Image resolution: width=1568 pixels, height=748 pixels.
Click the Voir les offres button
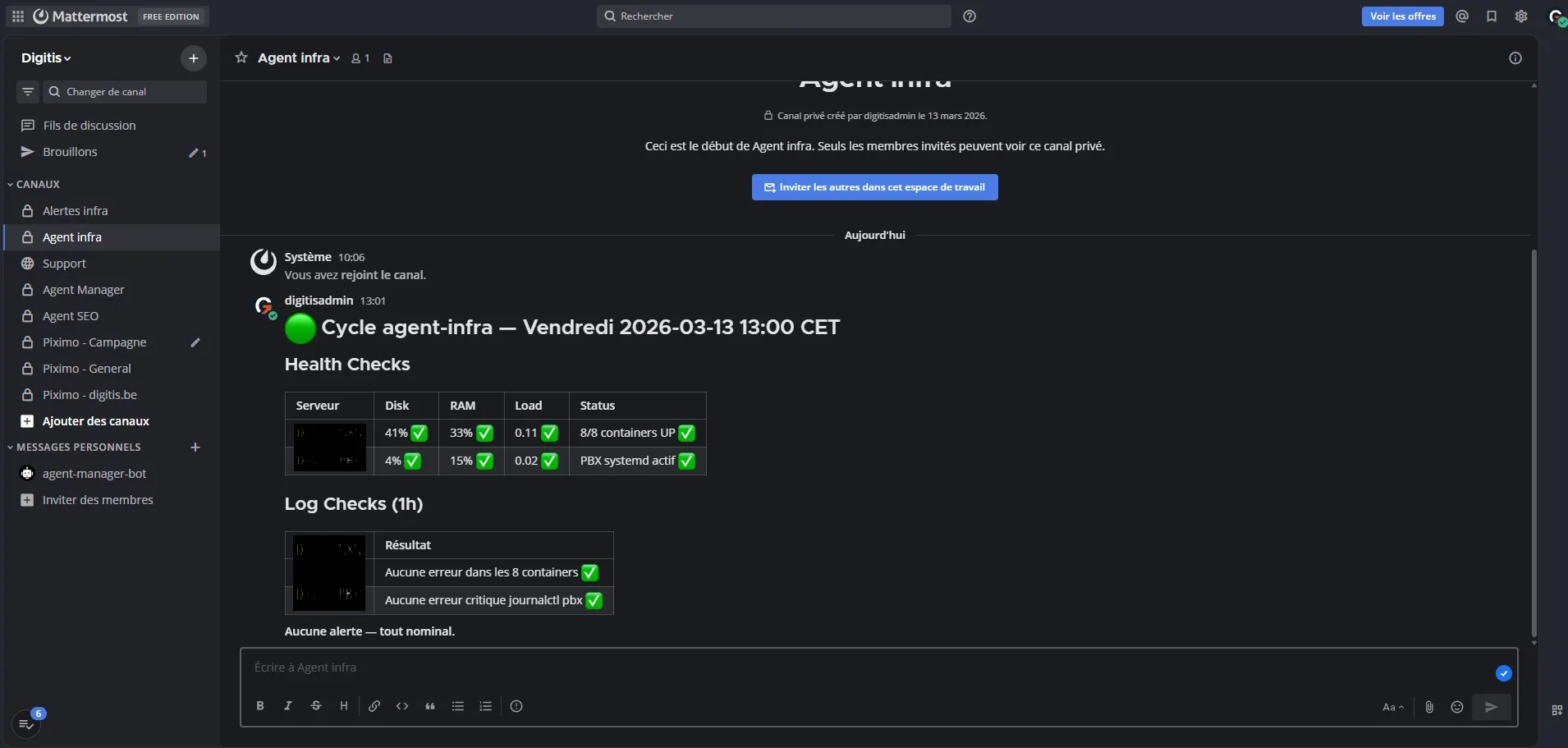(x=1402, y=16)
